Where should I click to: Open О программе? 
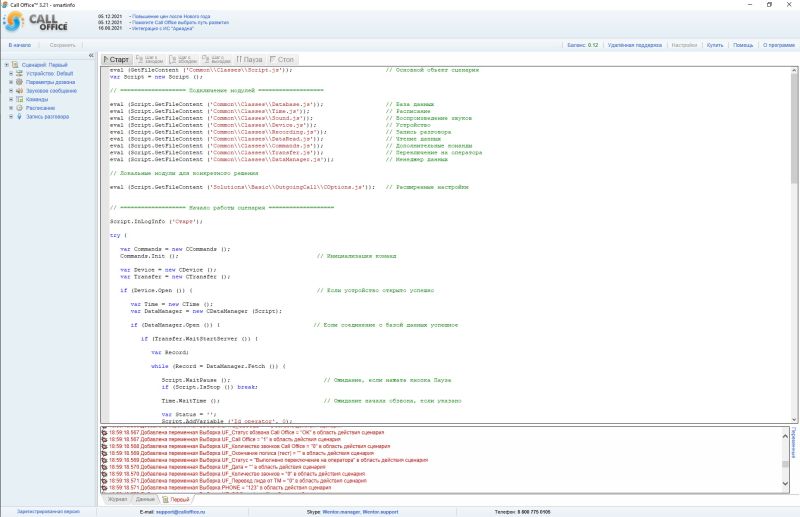point(779,45)
